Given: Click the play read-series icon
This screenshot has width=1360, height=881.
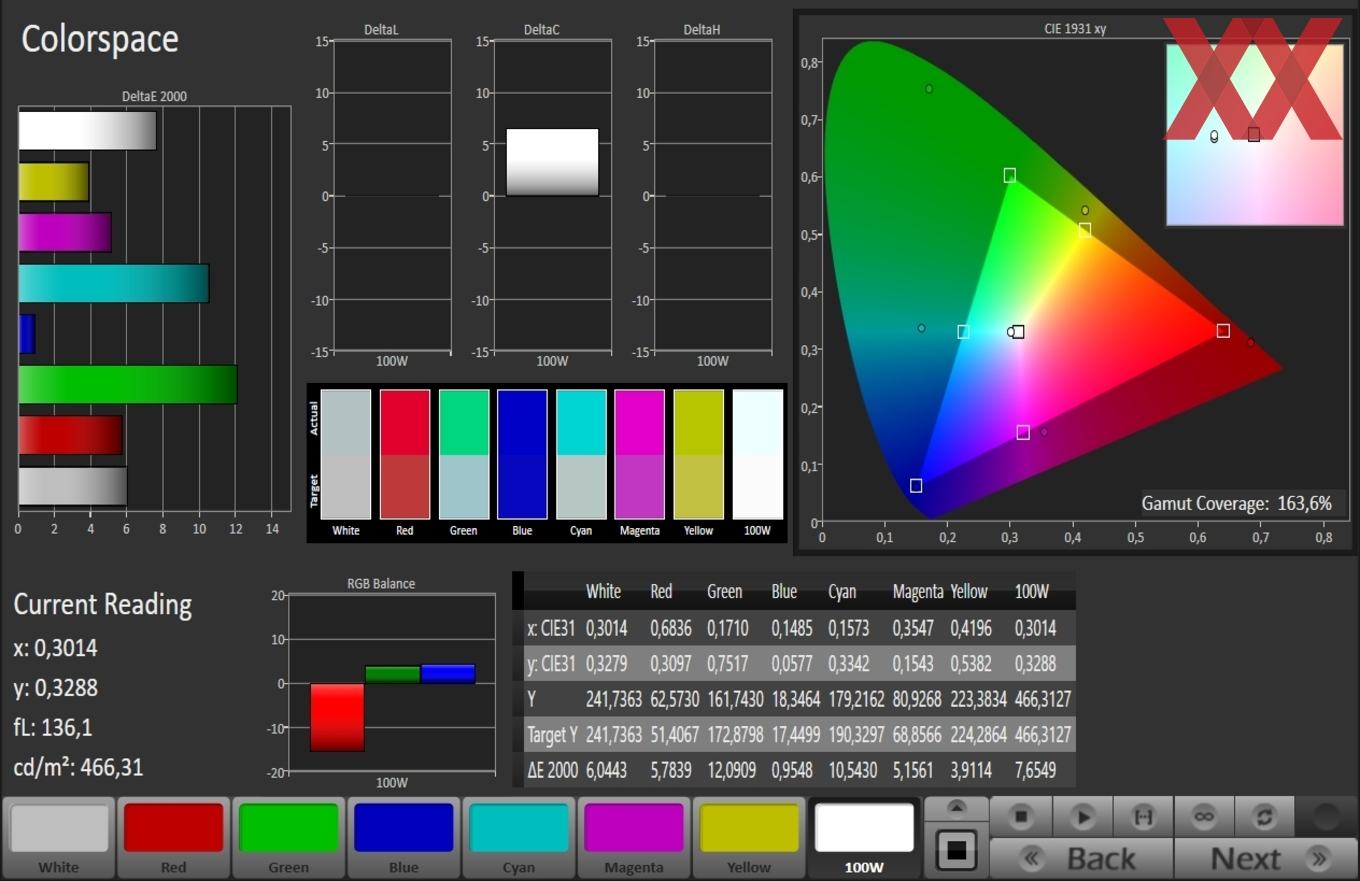Looking at the screenshot, I should 1082,816.
